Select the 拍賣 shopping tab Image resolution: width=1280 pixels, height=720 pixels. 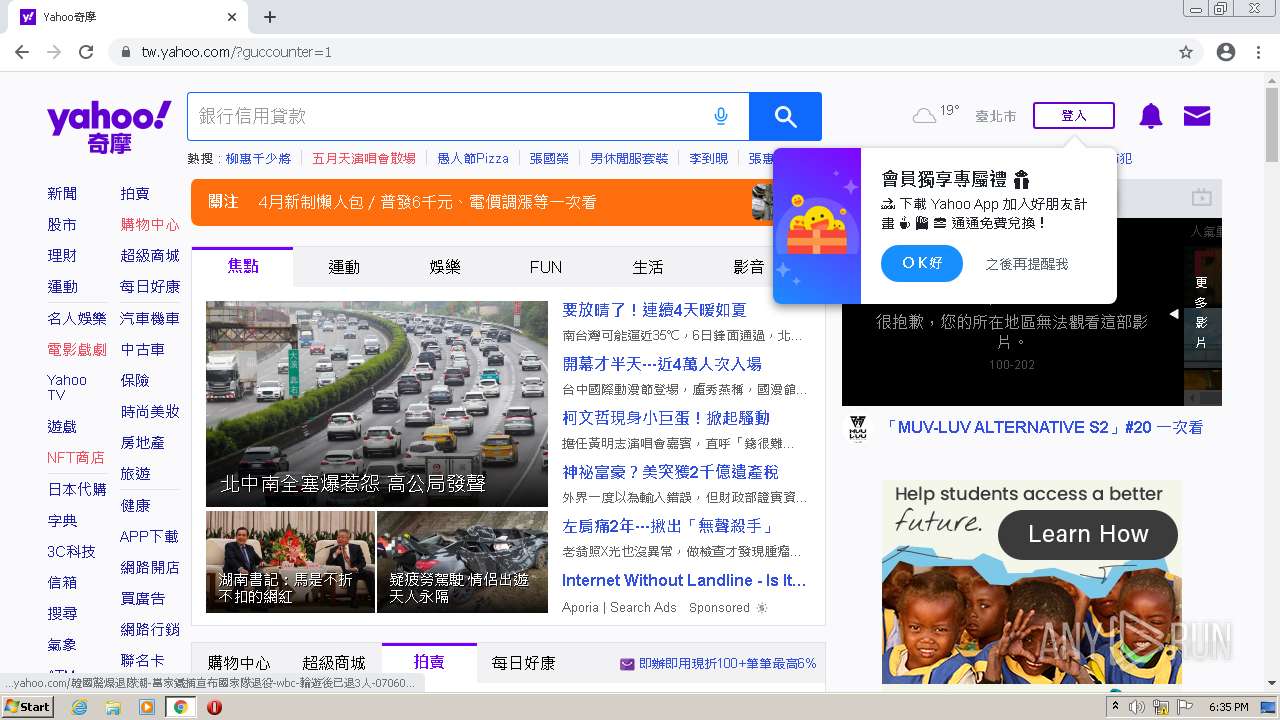click(x=429, y=662)
